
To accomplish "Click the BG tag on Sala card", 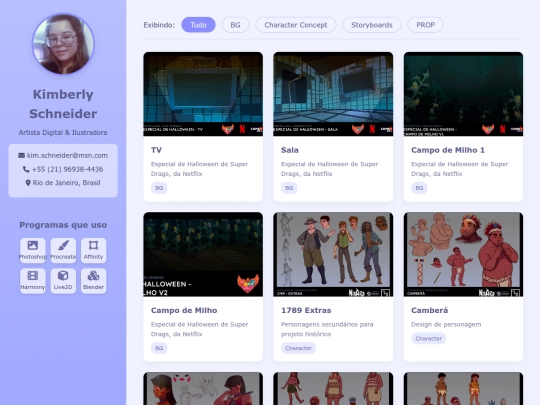I will (x=289, y=188).
